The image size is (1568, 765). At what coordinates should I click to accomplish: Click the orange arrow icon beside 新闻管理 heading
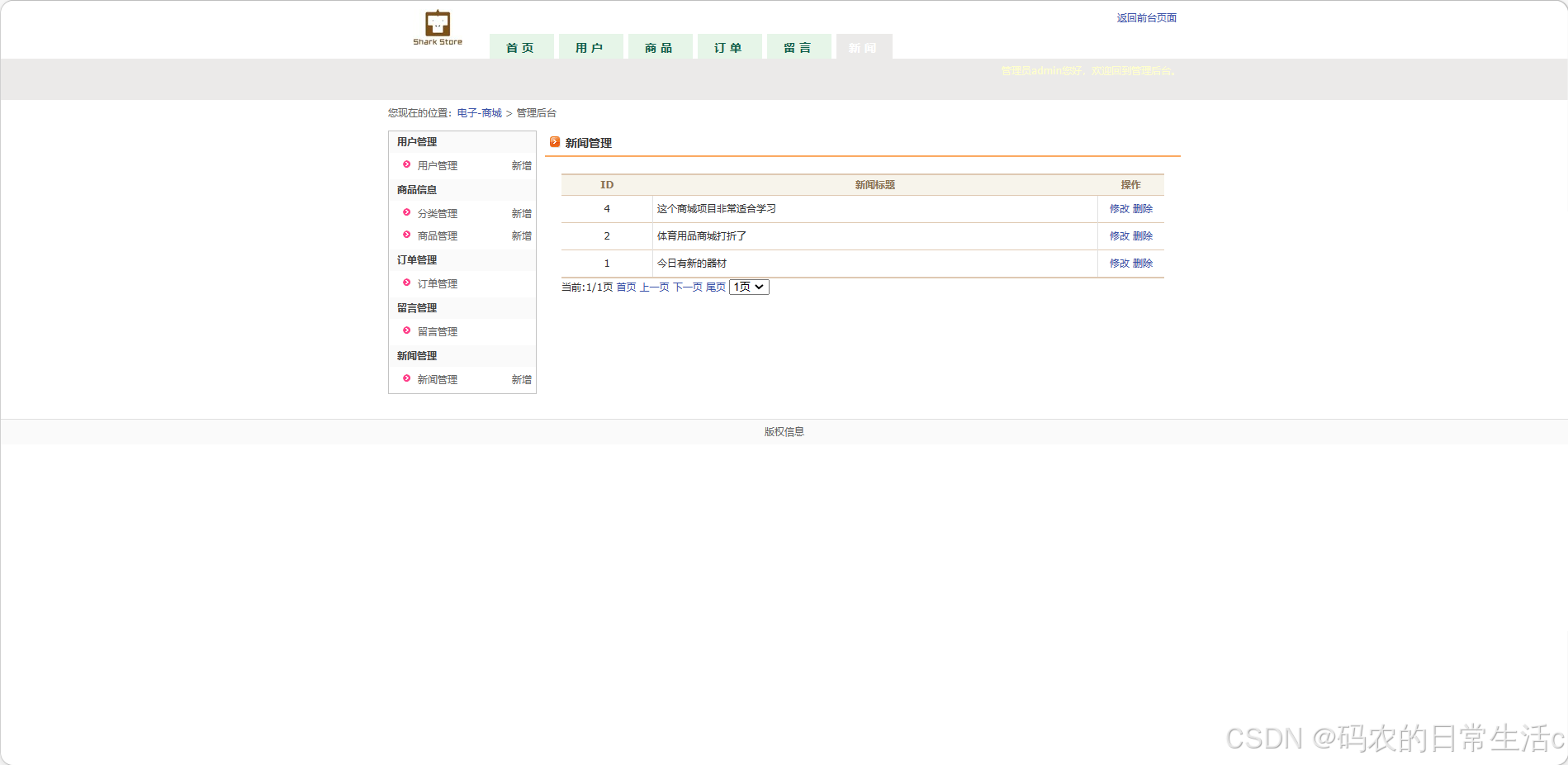click(555, 142)
